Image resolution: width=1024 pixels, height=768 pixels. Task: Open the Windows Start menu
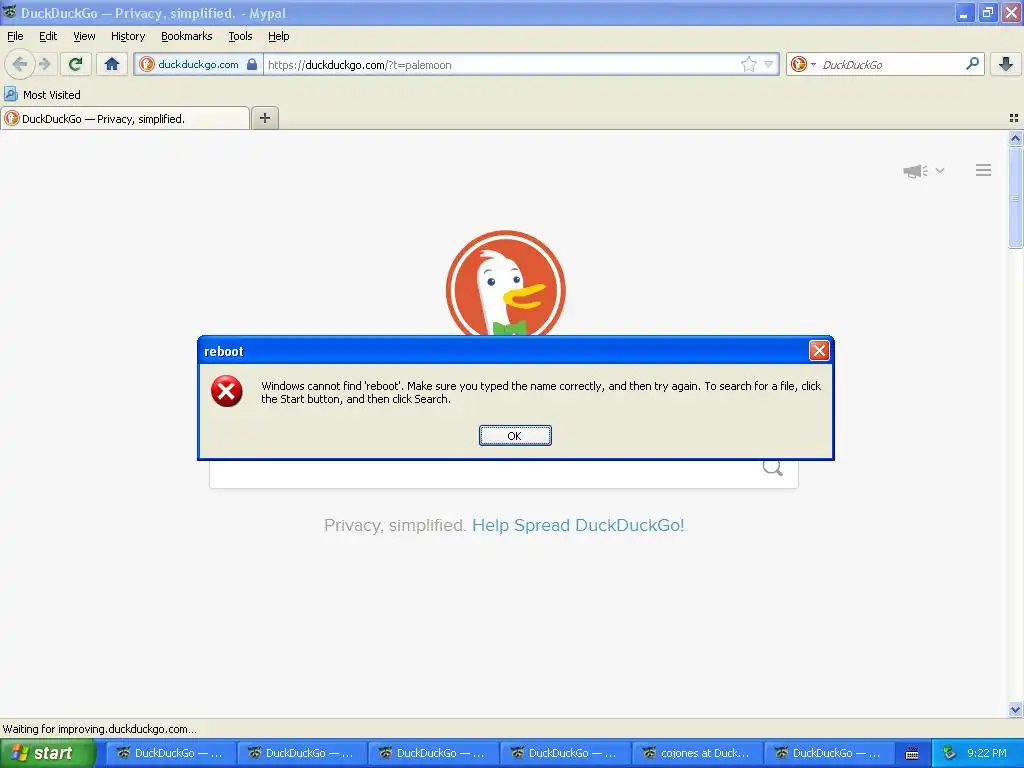[x=48, y=753]
